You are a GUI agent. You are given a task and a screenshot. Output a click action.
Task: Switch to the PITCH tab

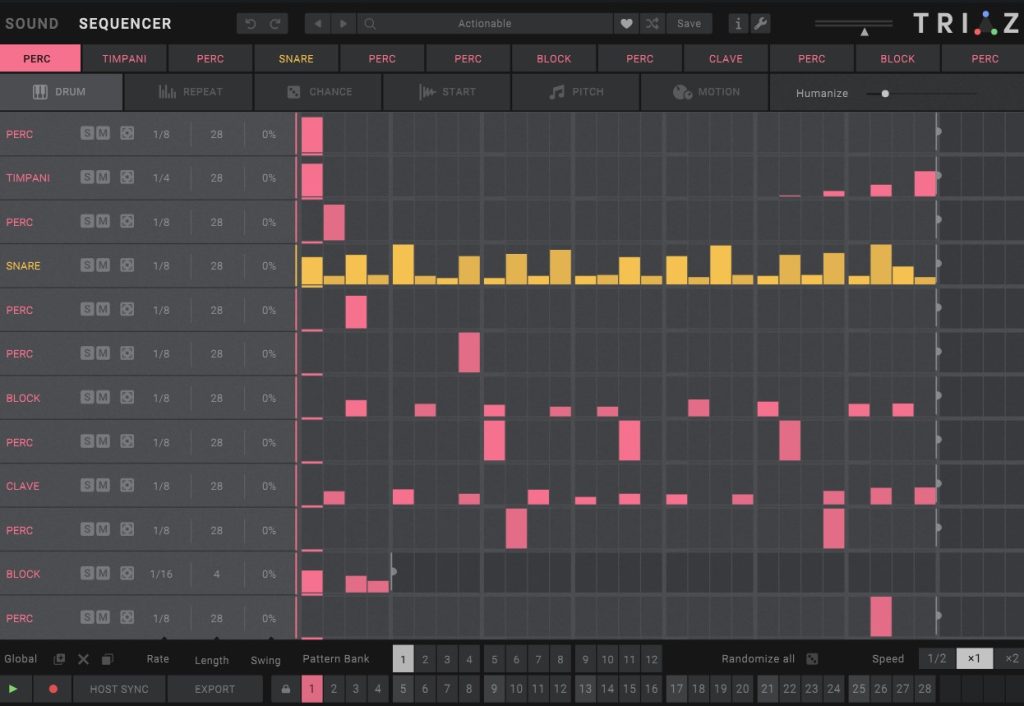coord(575,92)
